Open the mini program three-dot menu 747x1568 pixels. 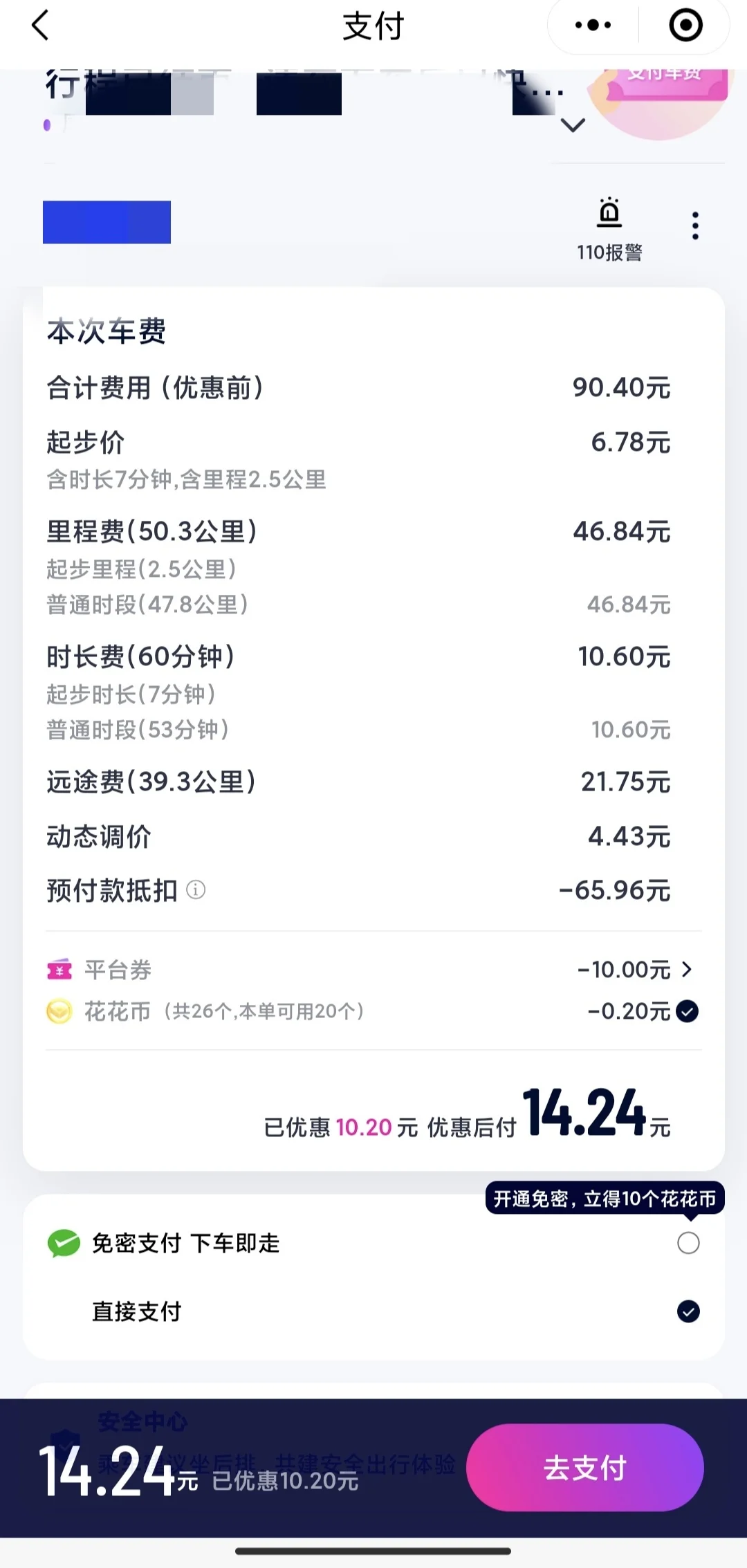click(x=593, y=26)
